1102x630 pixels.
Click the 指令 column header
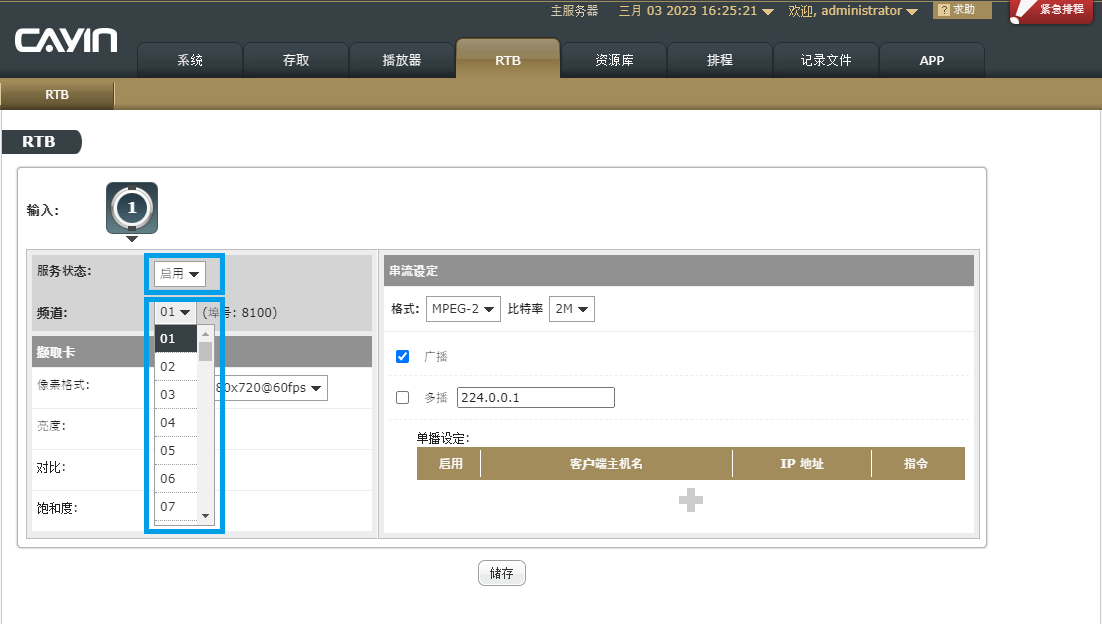pyautogui.click(x=917, y=463)
